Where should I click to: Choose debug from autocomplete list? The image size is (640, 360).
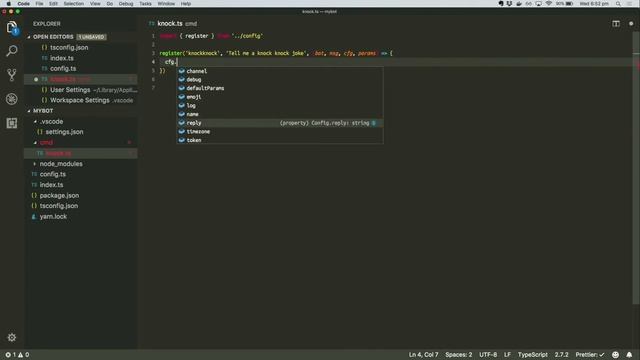point(280,80)
